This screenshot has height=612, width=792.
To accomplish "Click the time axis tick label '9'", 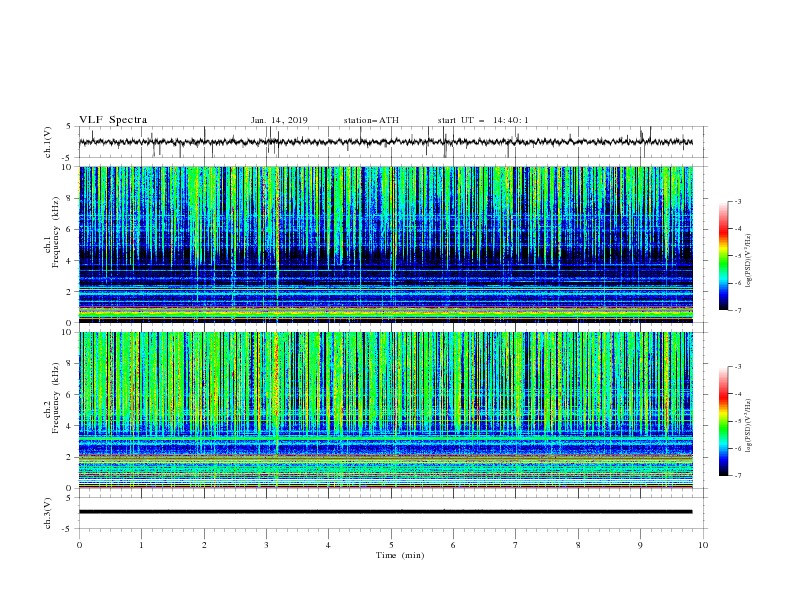I will tap(640, 545).
